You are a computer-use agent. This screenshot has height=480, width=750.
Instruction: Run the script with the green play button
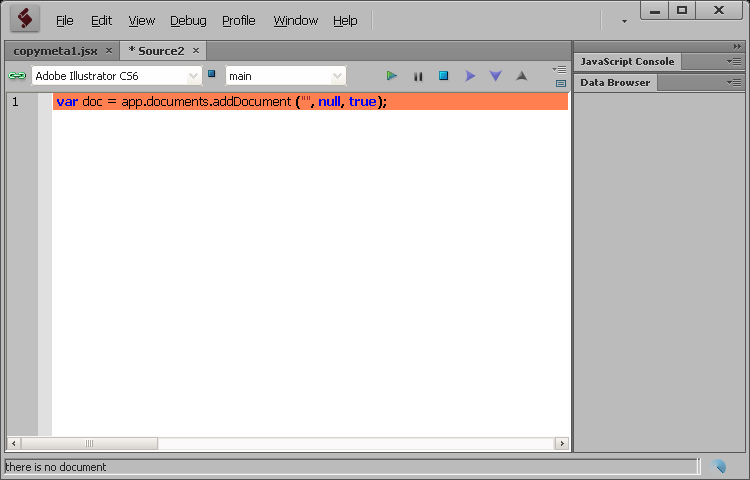point(391,76)
